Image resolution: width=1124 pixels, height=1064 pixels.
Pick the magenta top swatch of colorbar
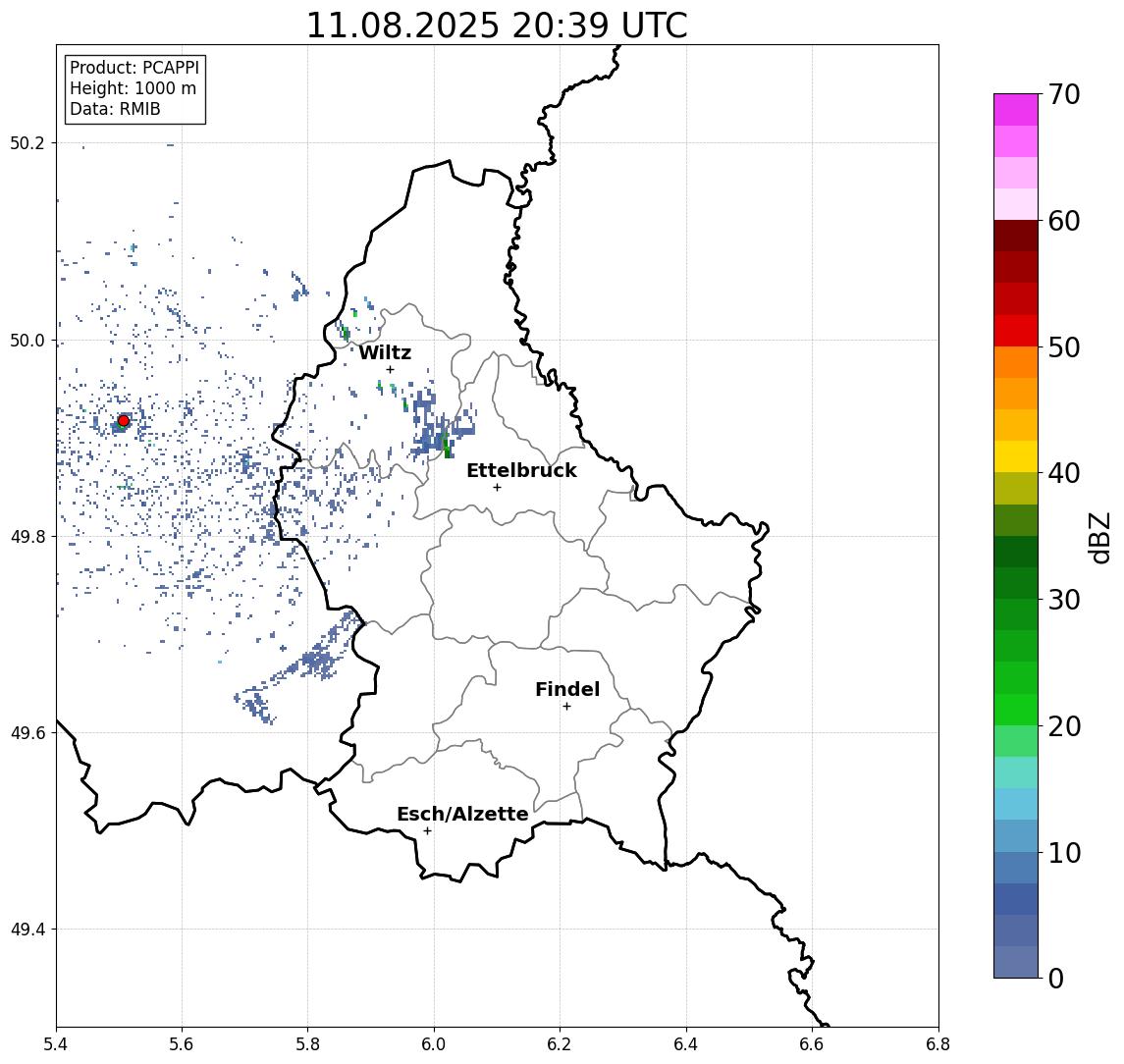click(1016, 110)
